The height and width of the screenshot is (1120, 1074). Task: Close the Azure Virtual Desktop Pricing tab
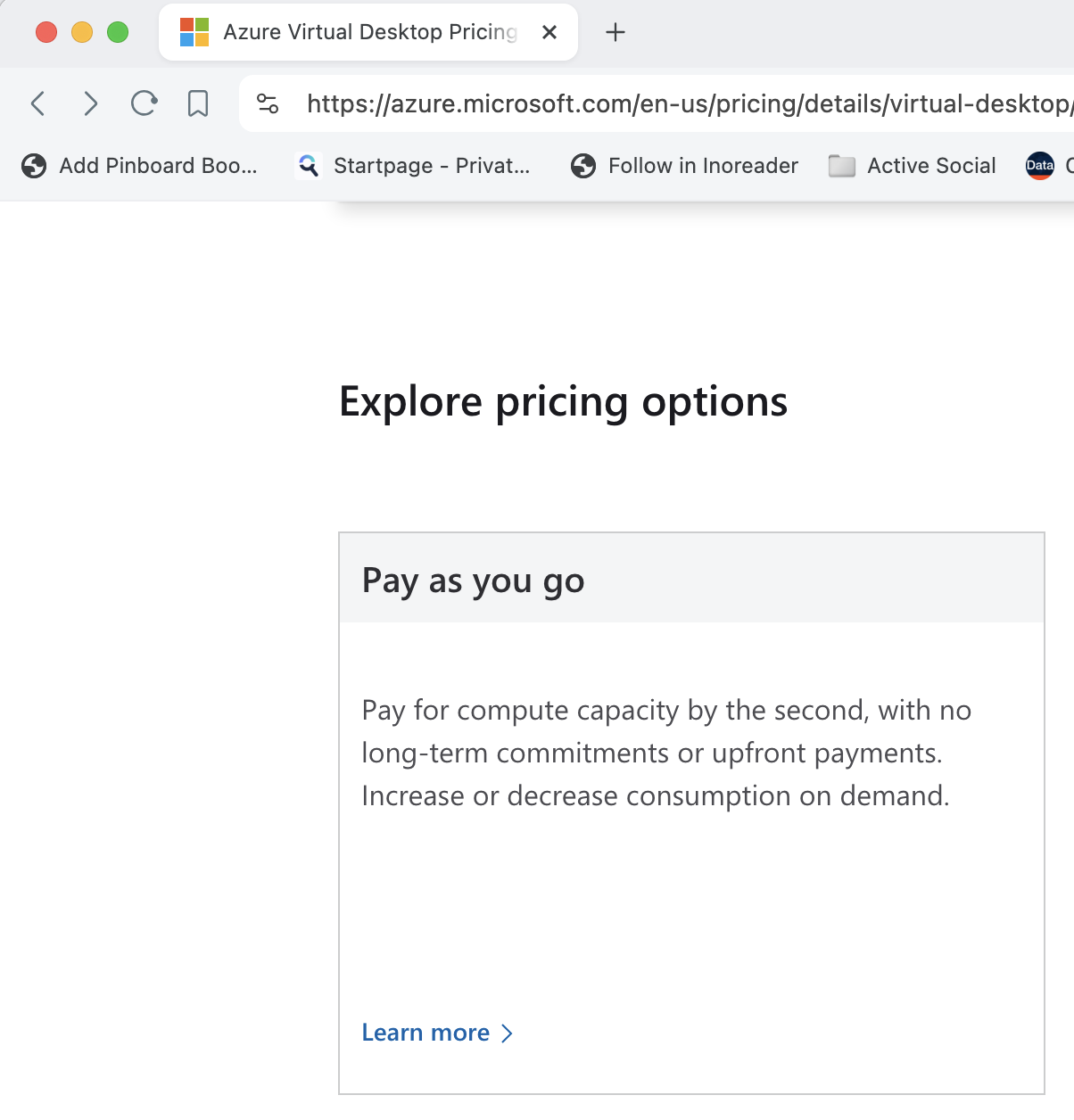pos(549,32)
